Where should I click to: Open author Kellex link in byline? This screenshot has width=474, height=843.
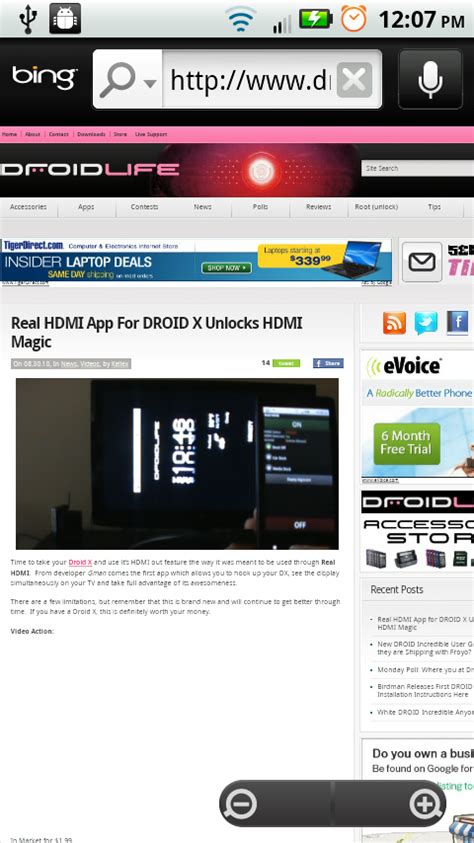tap(120, 364)
